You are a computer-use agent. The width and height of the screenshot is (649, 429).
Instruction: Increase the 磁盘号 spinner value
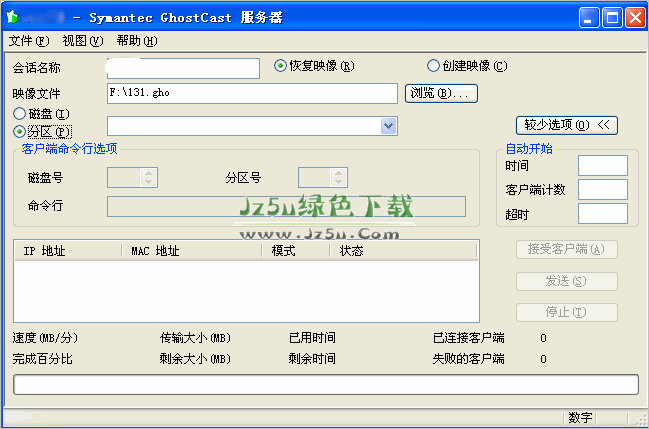coord(149,173)
